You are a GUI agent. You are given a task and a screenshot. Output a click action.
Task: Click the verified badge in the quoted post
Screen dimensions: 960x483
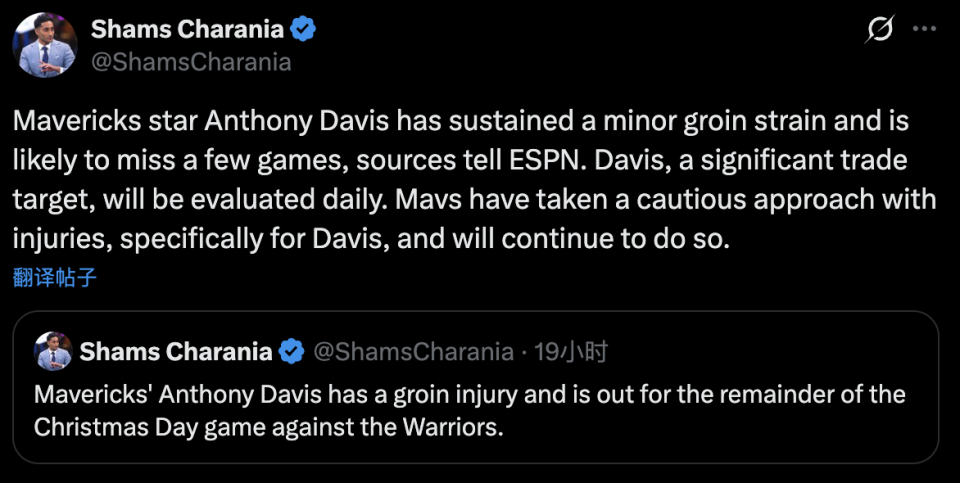click(x=291, y=351)
